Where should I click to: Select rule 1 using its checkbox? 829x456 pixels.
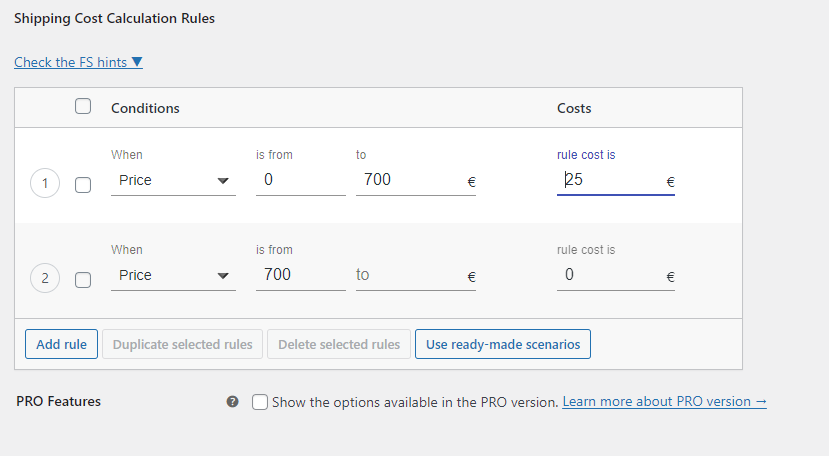(x=83, y=185)
